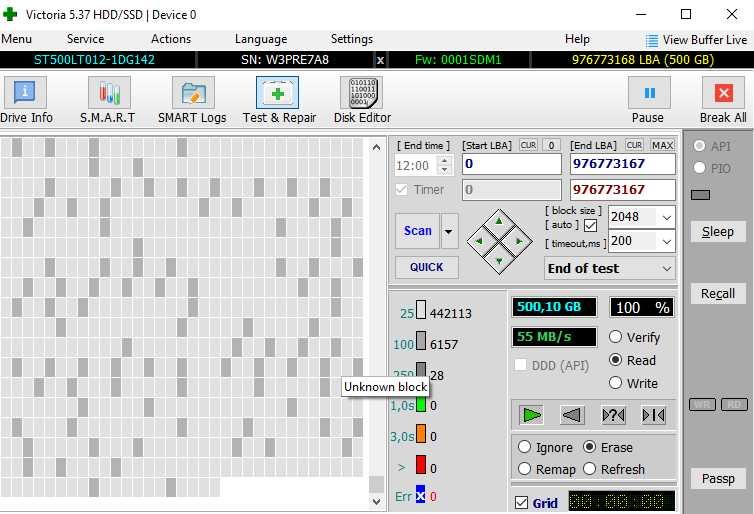Screen dimensions: 754x514
Task: Set End LBA to MAX
Action: [x=662, y=145]
